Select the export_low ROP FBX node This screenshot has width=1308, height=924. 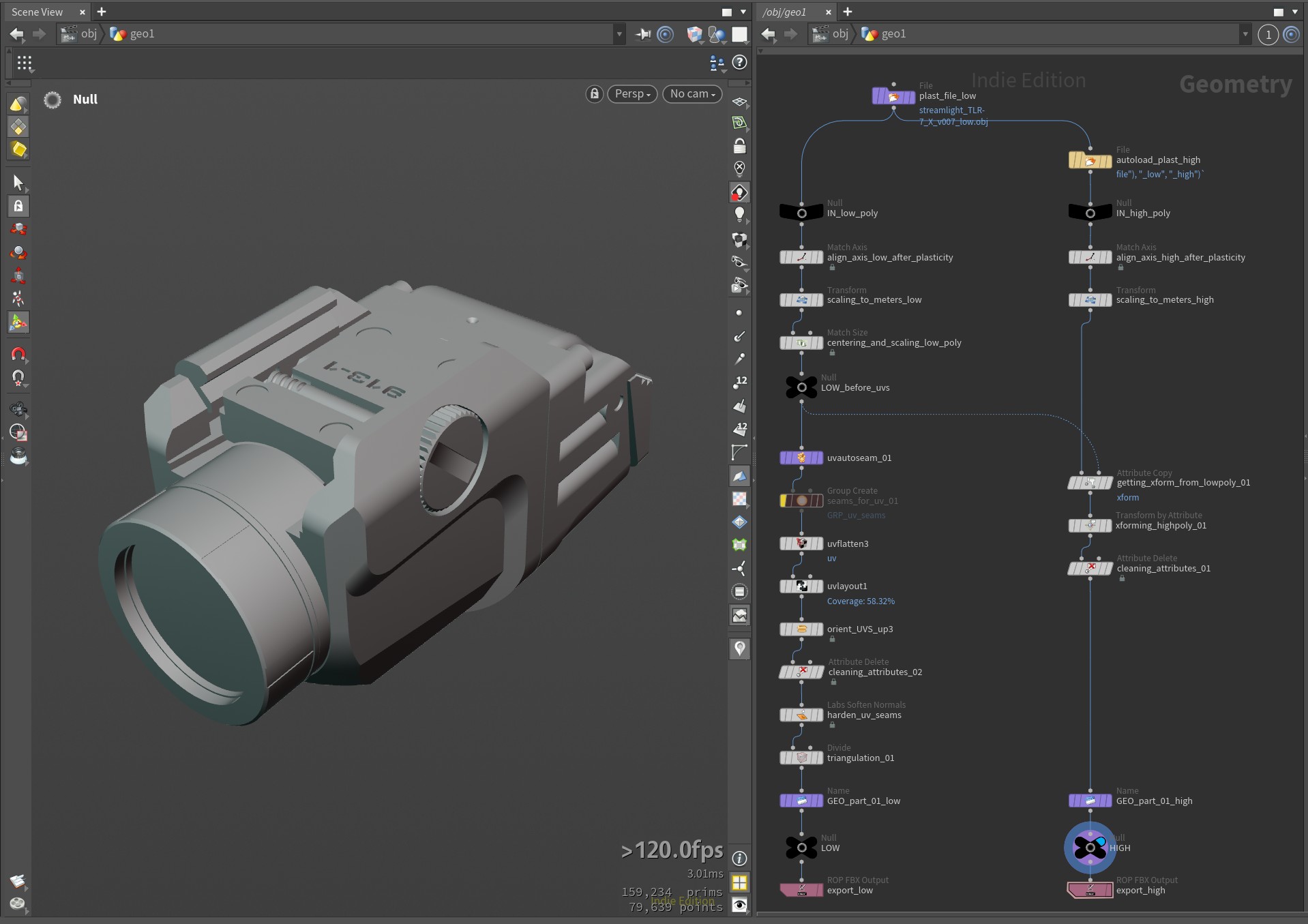(801, 890)
